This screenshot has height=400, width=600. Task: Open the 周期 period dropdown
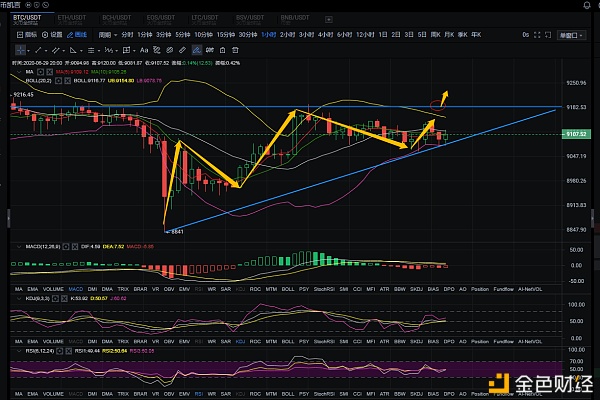pos(108,33)
